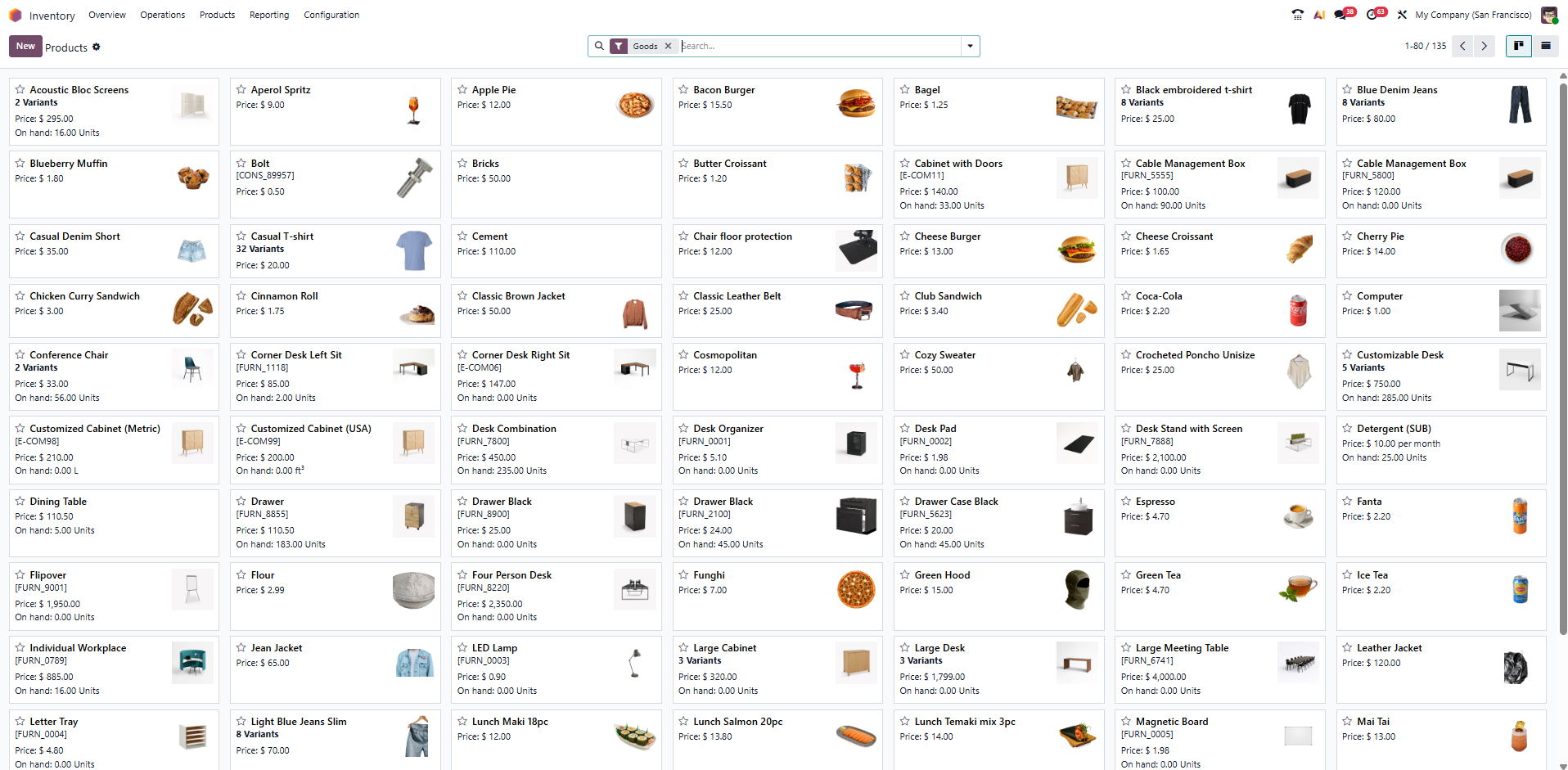Switch to the Operations menu

click(x=162, y=15)
